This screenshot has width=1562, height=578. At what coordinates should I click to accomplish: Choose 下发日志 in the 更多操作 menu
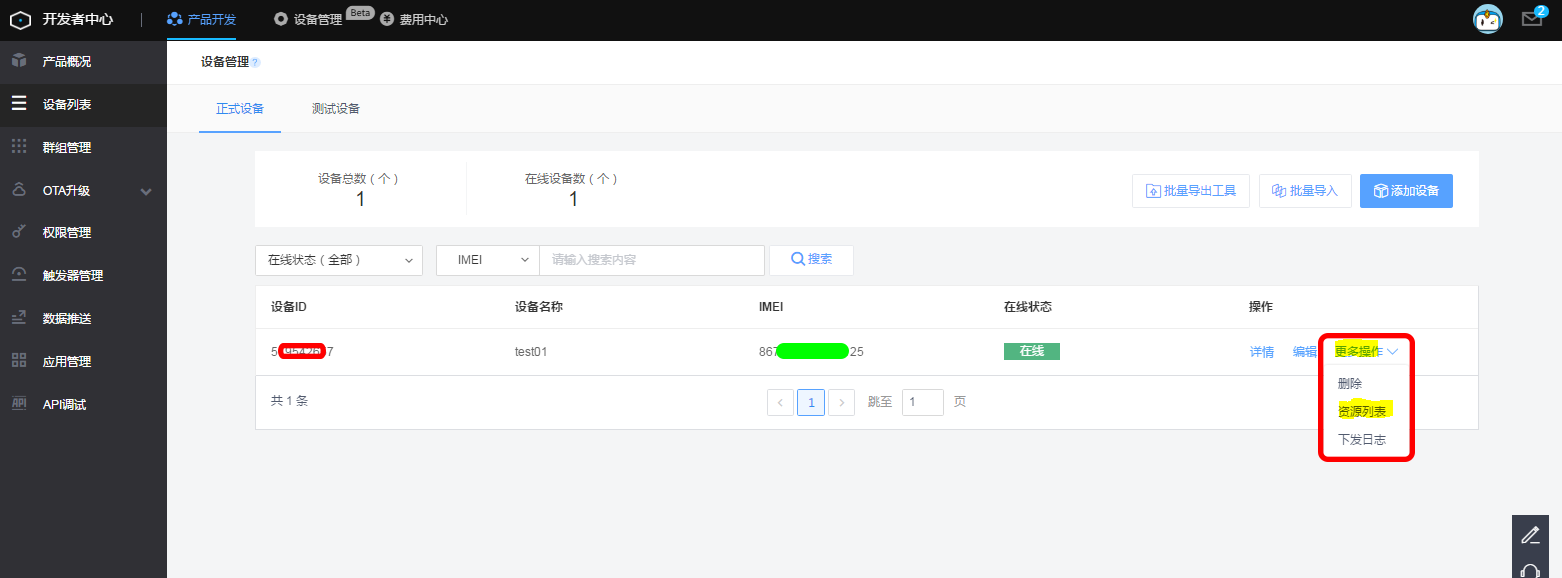coord(1362,439)
